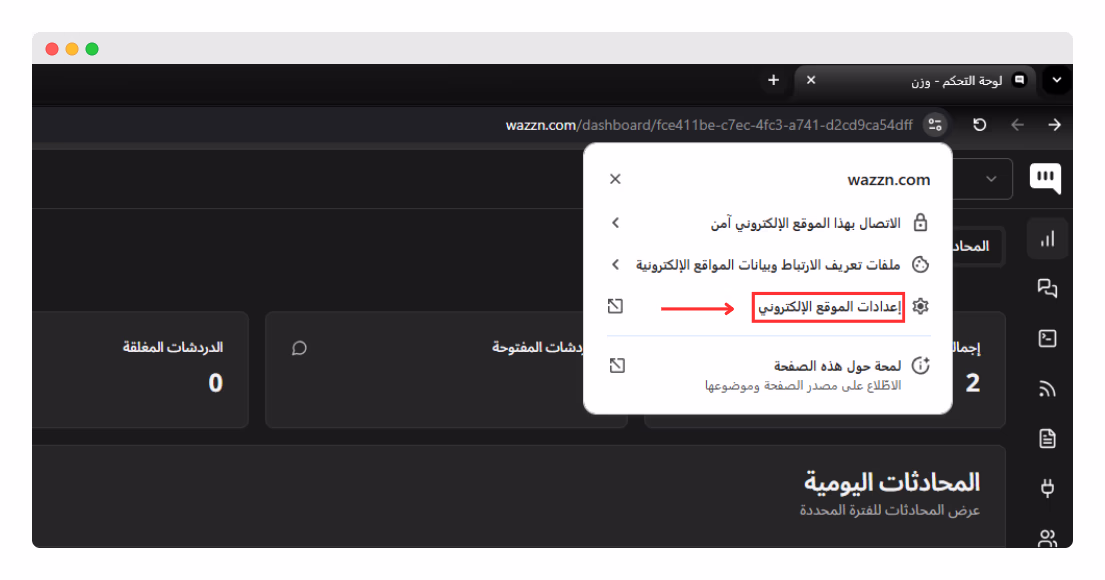
Task: Go back with the left arrow
Action: (x=1017, y=125)
